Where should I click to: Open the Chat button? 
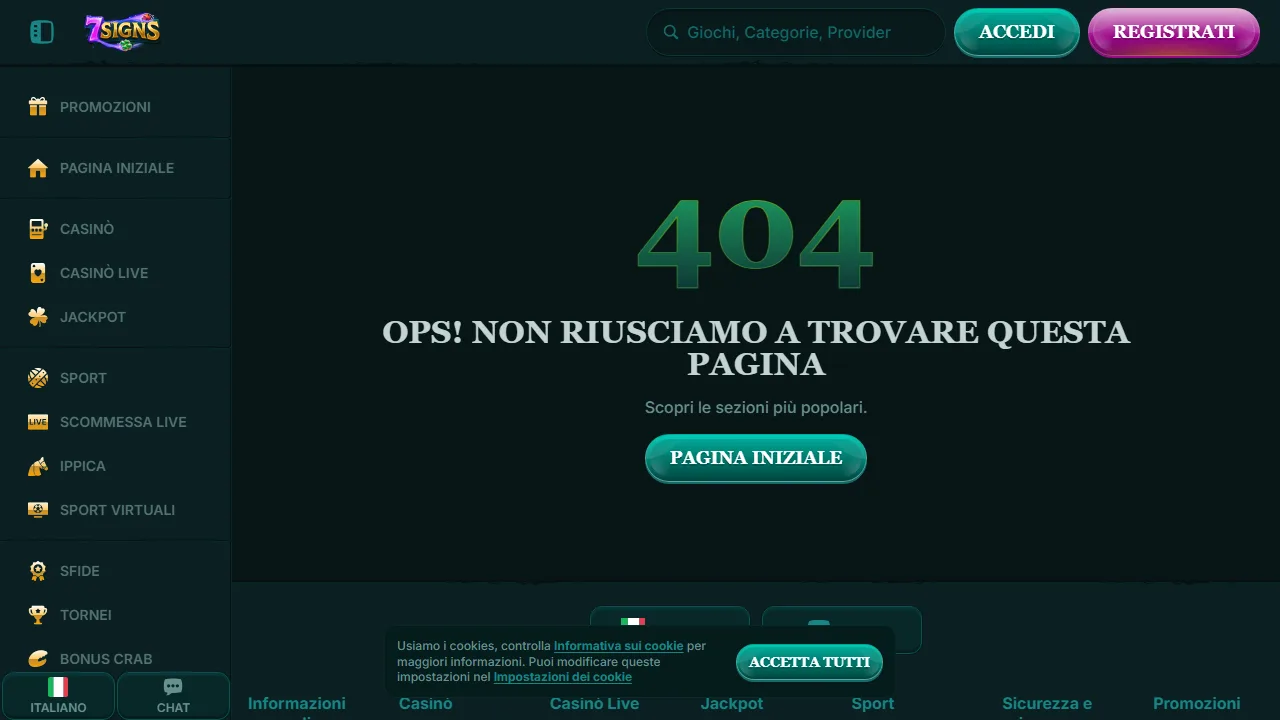[x=173, y=695]
